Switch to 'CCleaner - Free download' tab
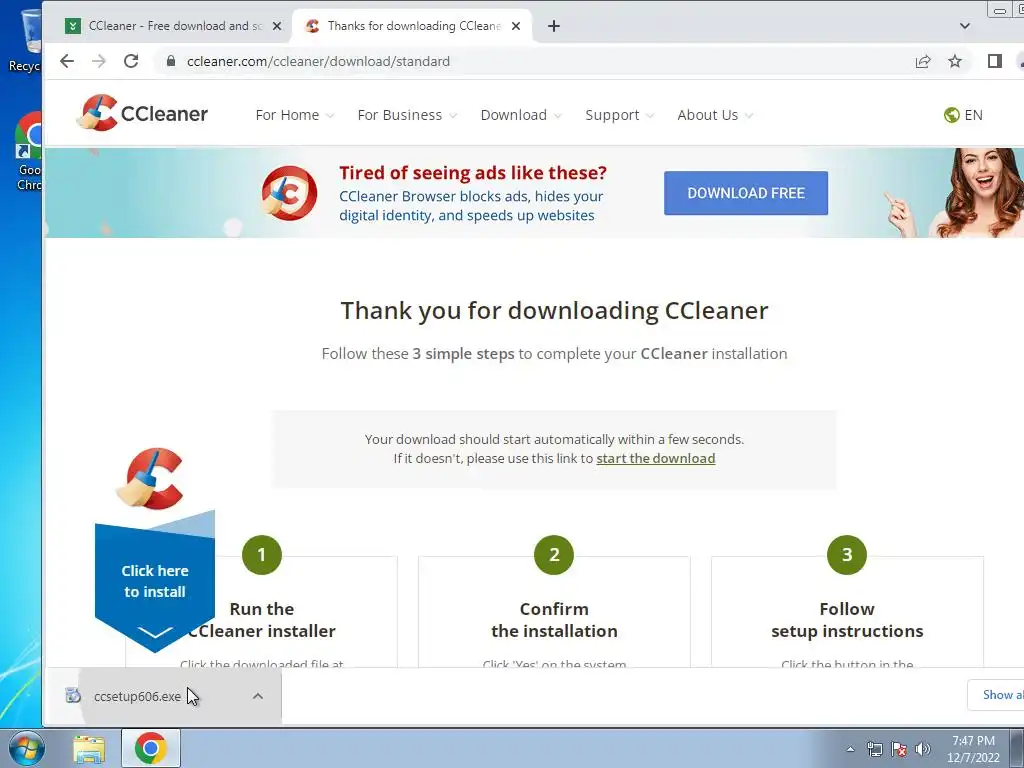 click(174, 26)
